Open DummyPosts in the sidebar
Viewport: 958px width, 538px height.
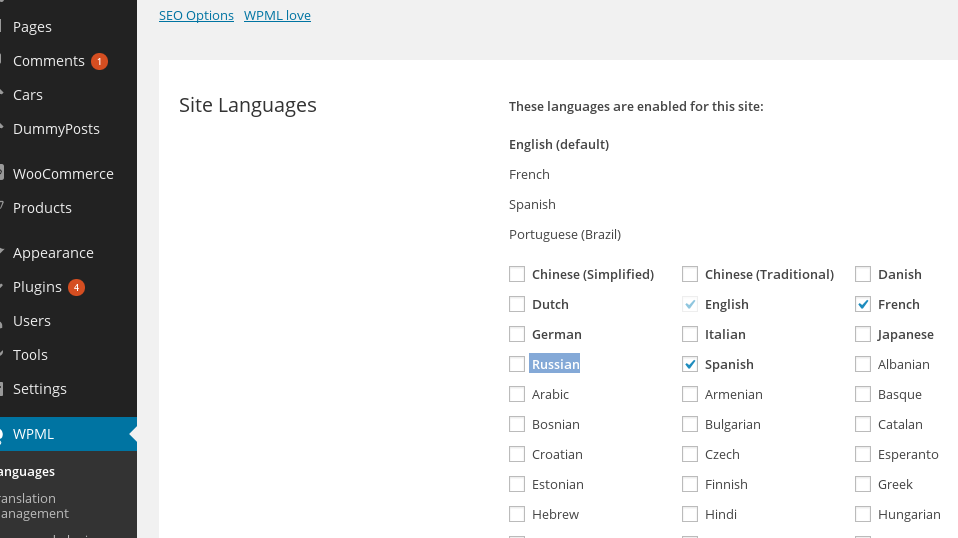click(56, 129)
